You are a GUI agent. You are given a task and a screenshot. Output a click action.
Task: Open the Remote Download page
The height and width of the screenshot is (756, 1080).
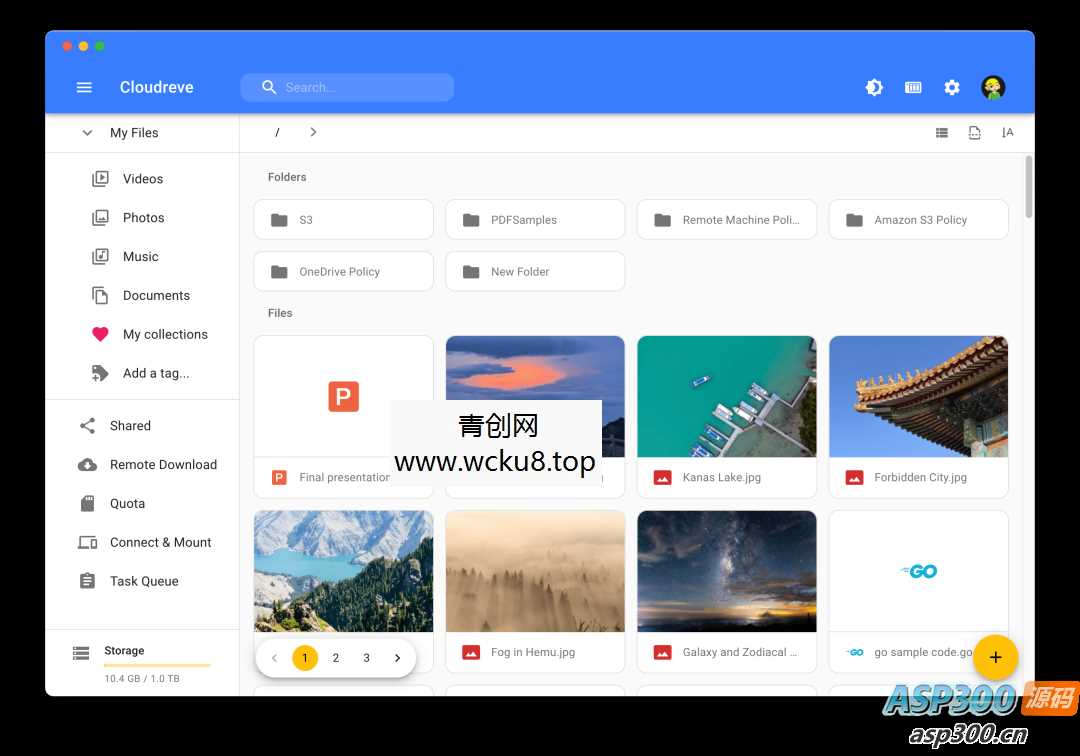[163, 464]
